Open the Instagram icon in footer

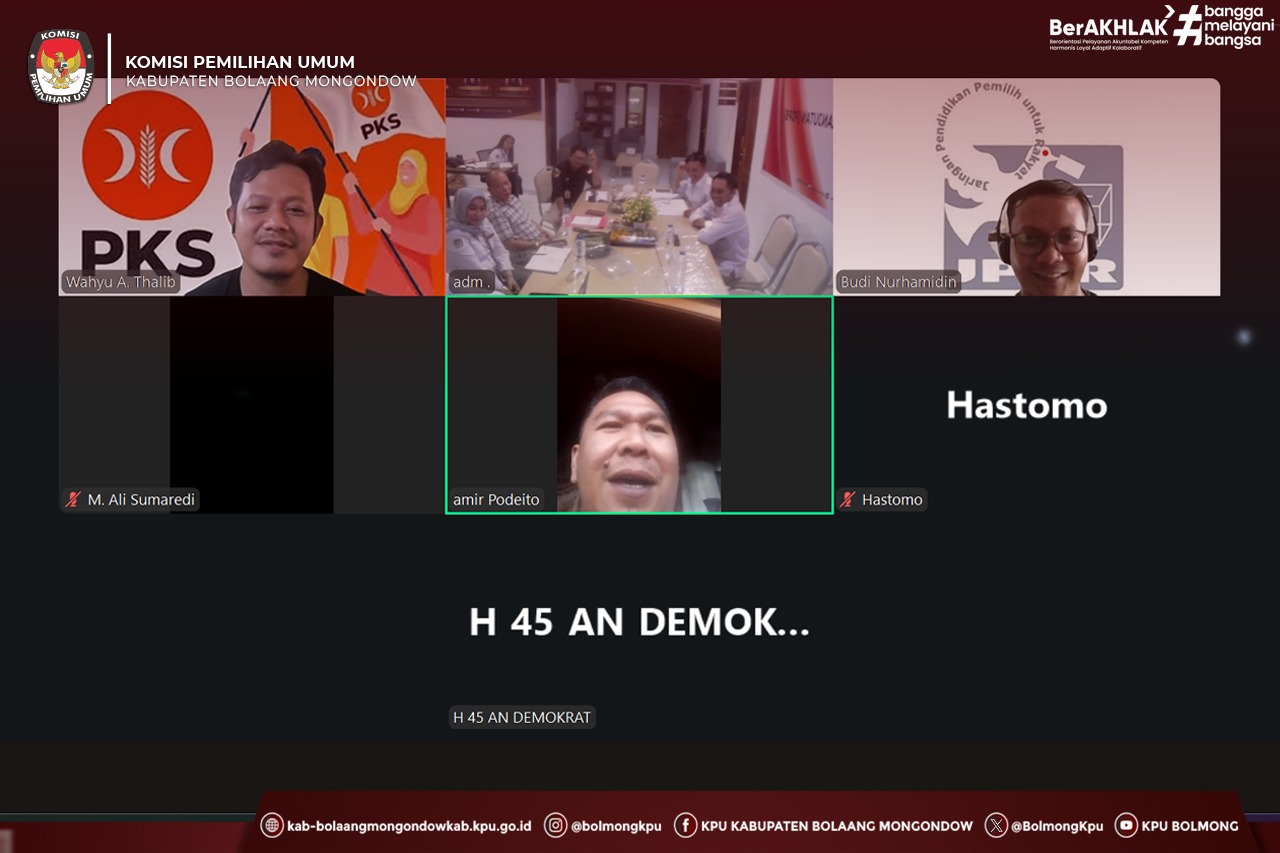point(555,825)
